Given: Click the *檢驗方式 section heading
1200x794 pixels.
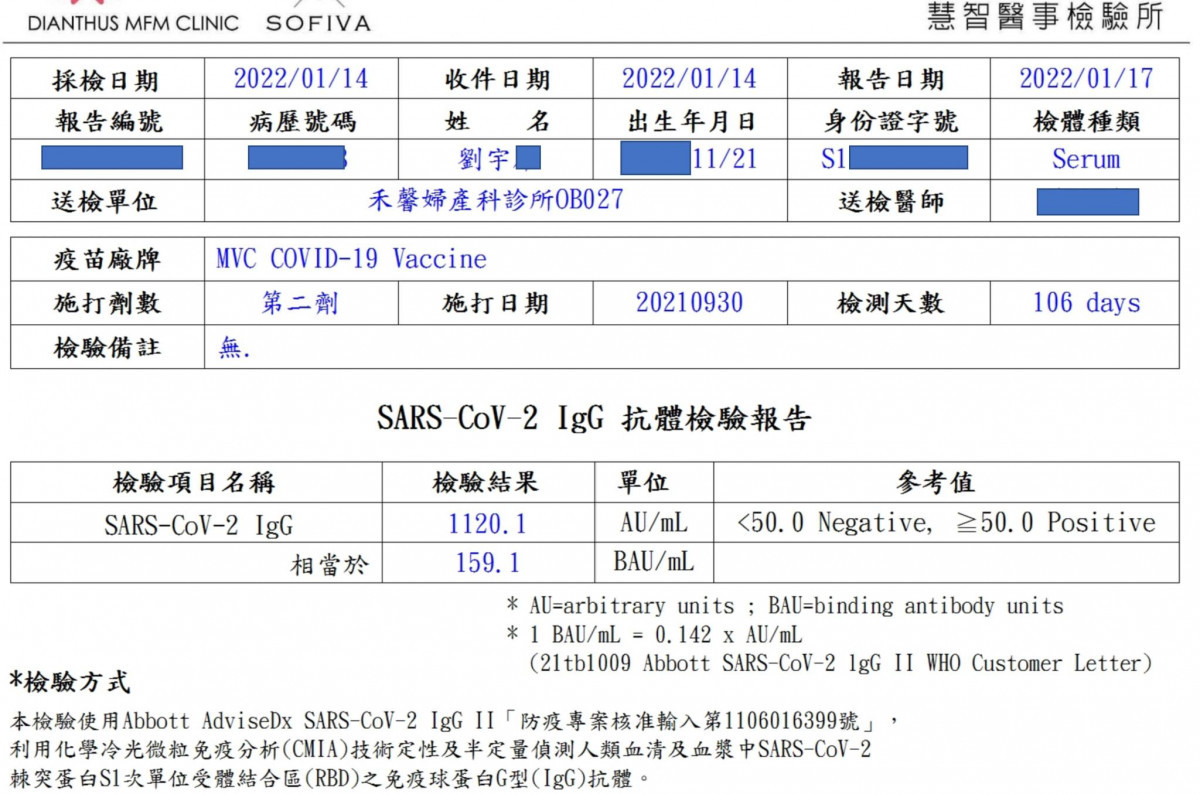Looking at the screenshot, I should (x=69, y=683).
